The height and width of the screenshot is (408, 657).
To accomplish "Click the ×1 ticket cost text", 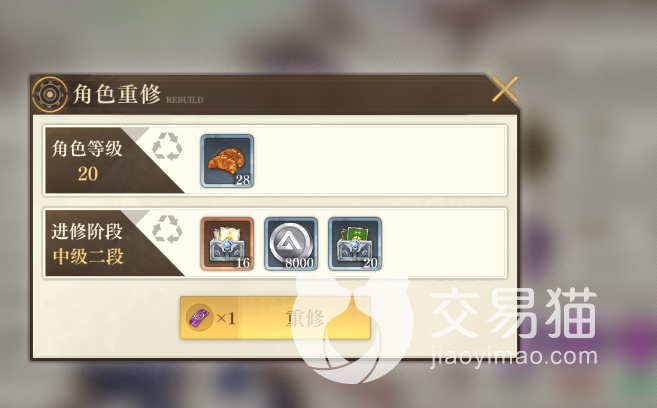I will (226, 318).
